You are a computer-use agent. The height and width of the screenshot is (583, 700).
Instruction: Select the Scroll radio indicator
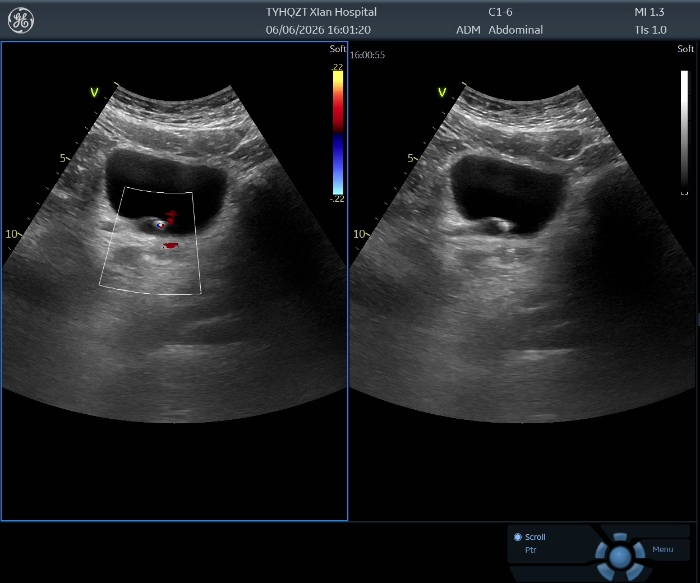coord(518,537)
